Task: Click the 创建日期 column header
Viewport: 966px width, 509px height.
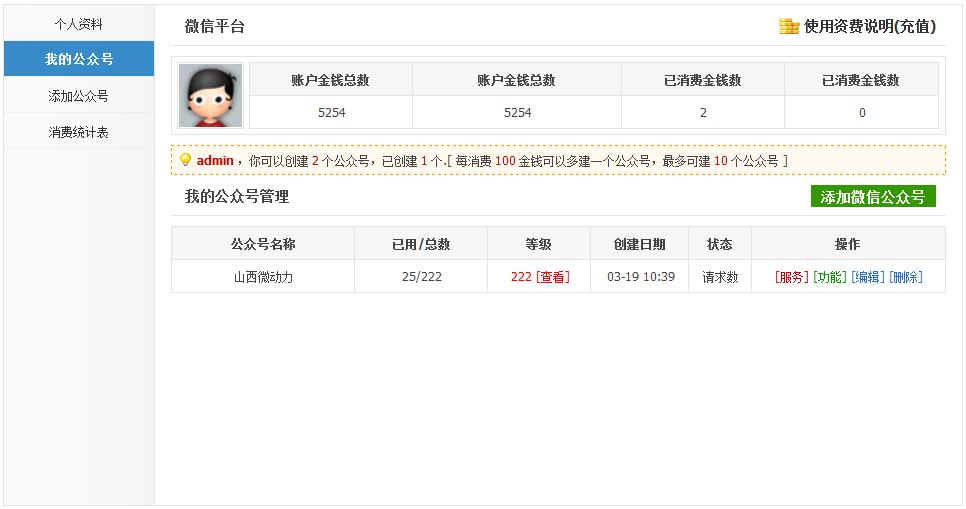Action: pos(640,244)
